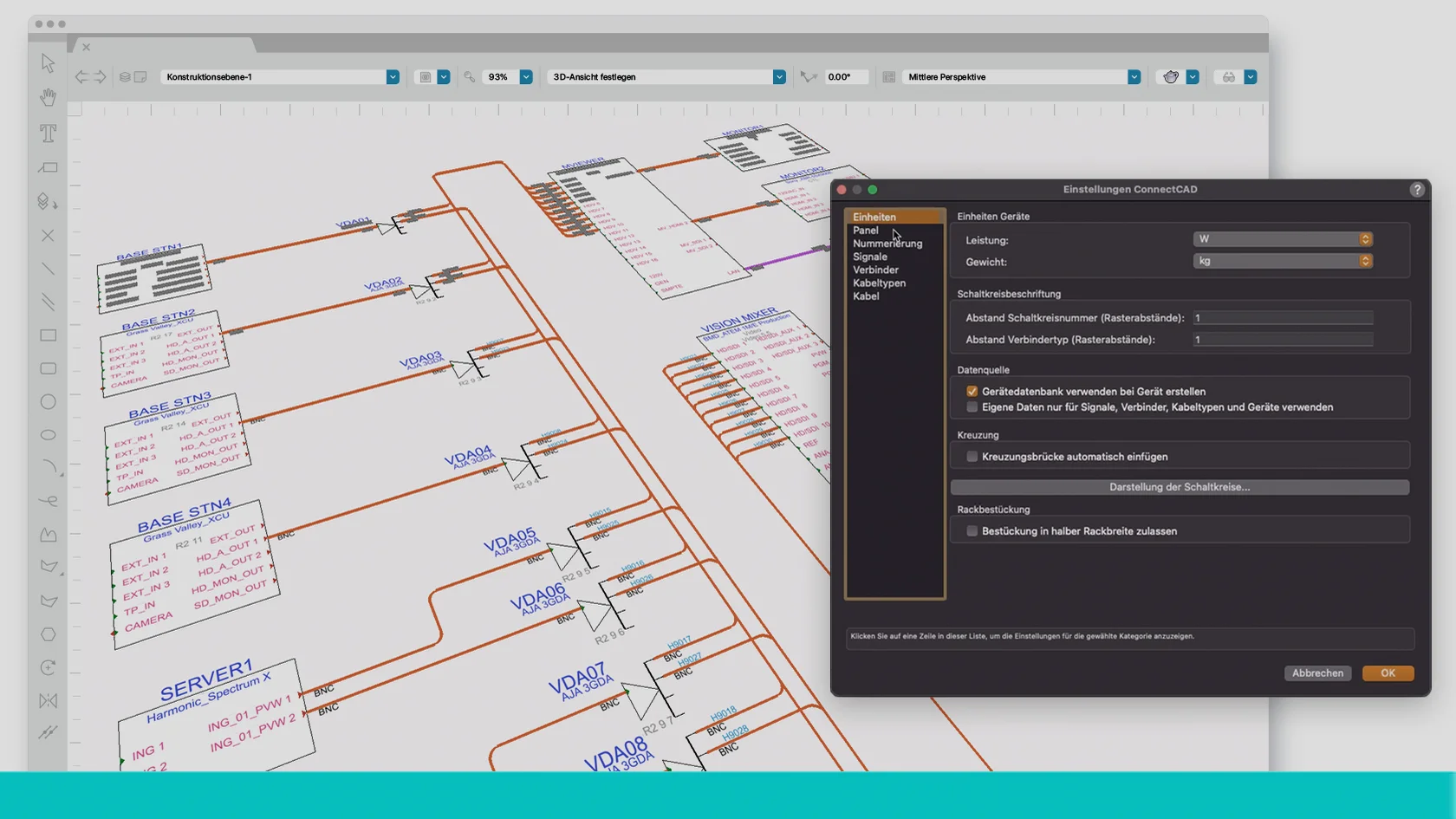The width and height of the screenshot is (1456, 819).
Task: Choose the Circle tool
Action: pos(48,401)
